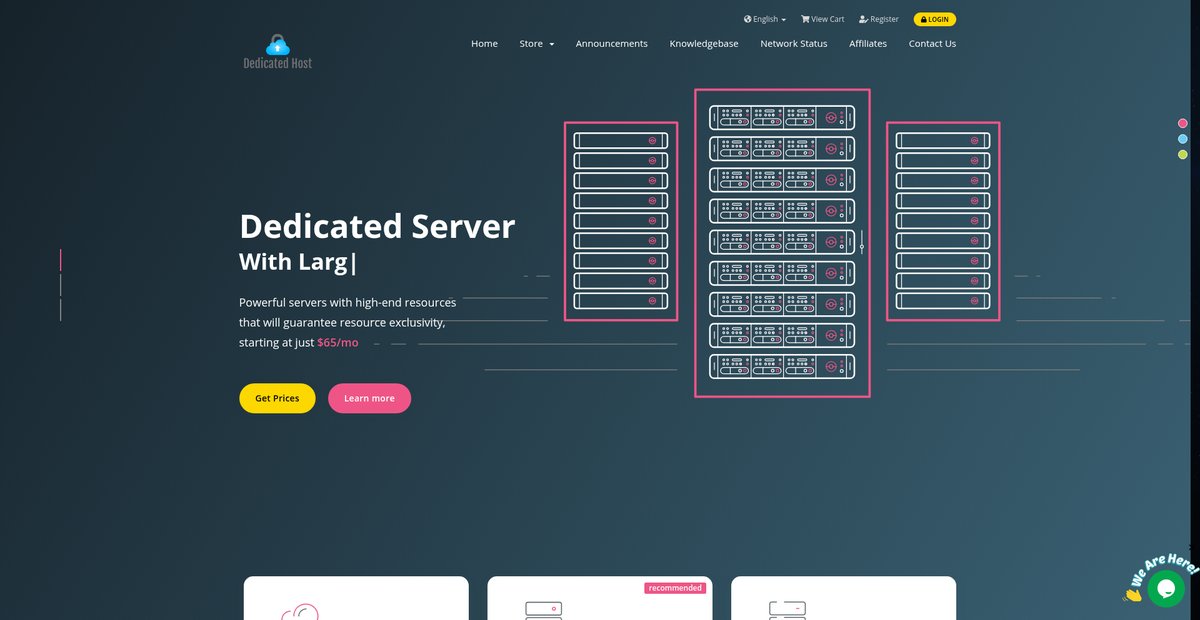
Task: Open the green live chat bubble
Action: coord(1166,588)
